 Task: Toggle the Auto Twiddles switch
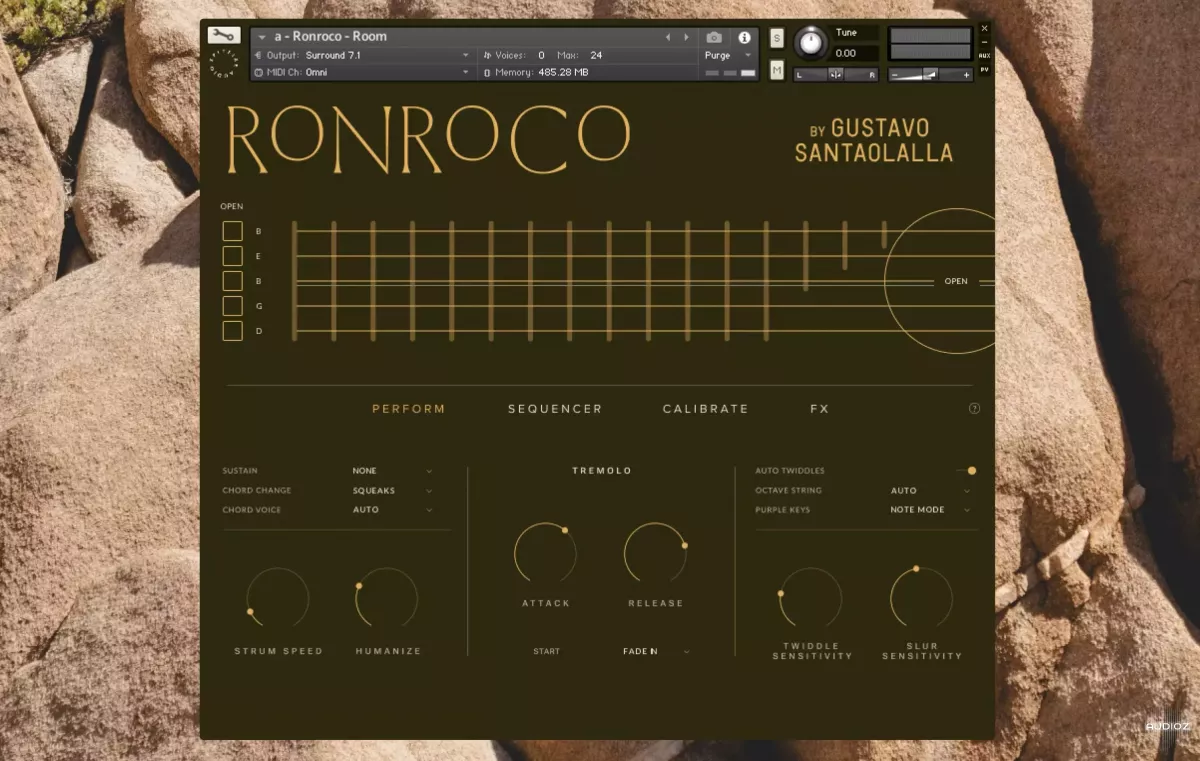(x=966, y=470)
